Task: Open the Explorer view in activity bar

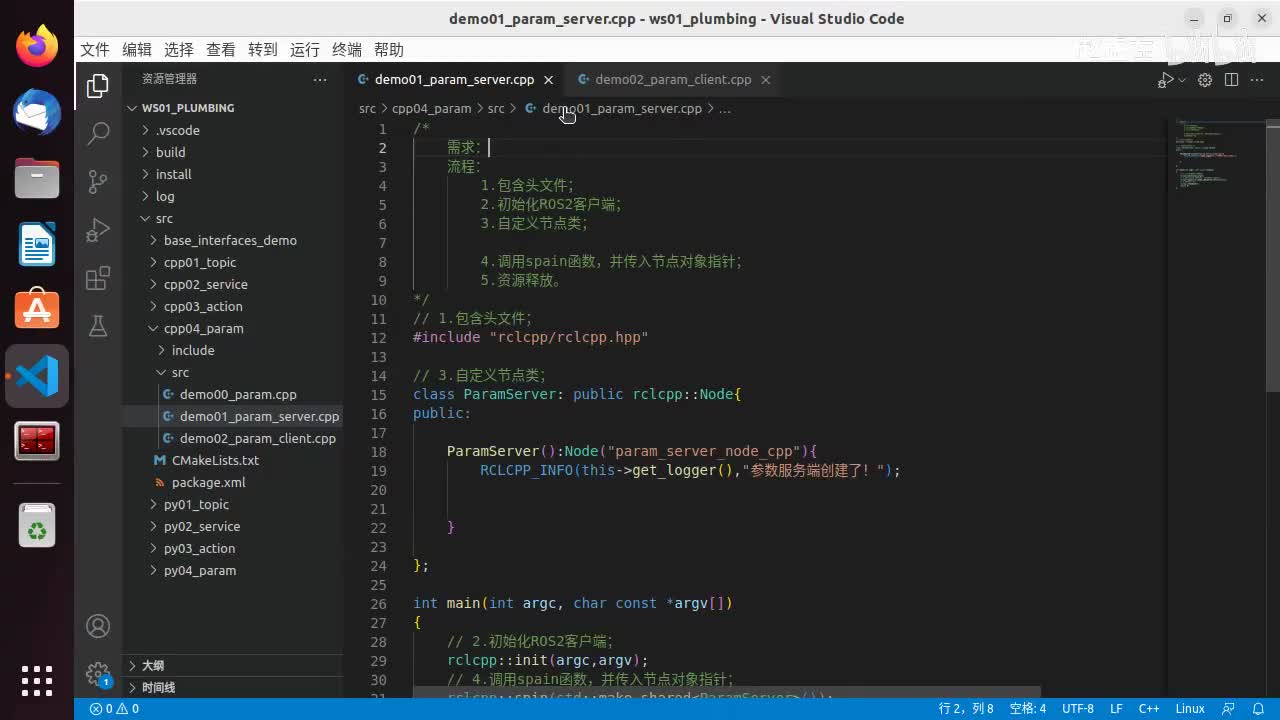Action: pyautogui.click(x=98, y=87)
